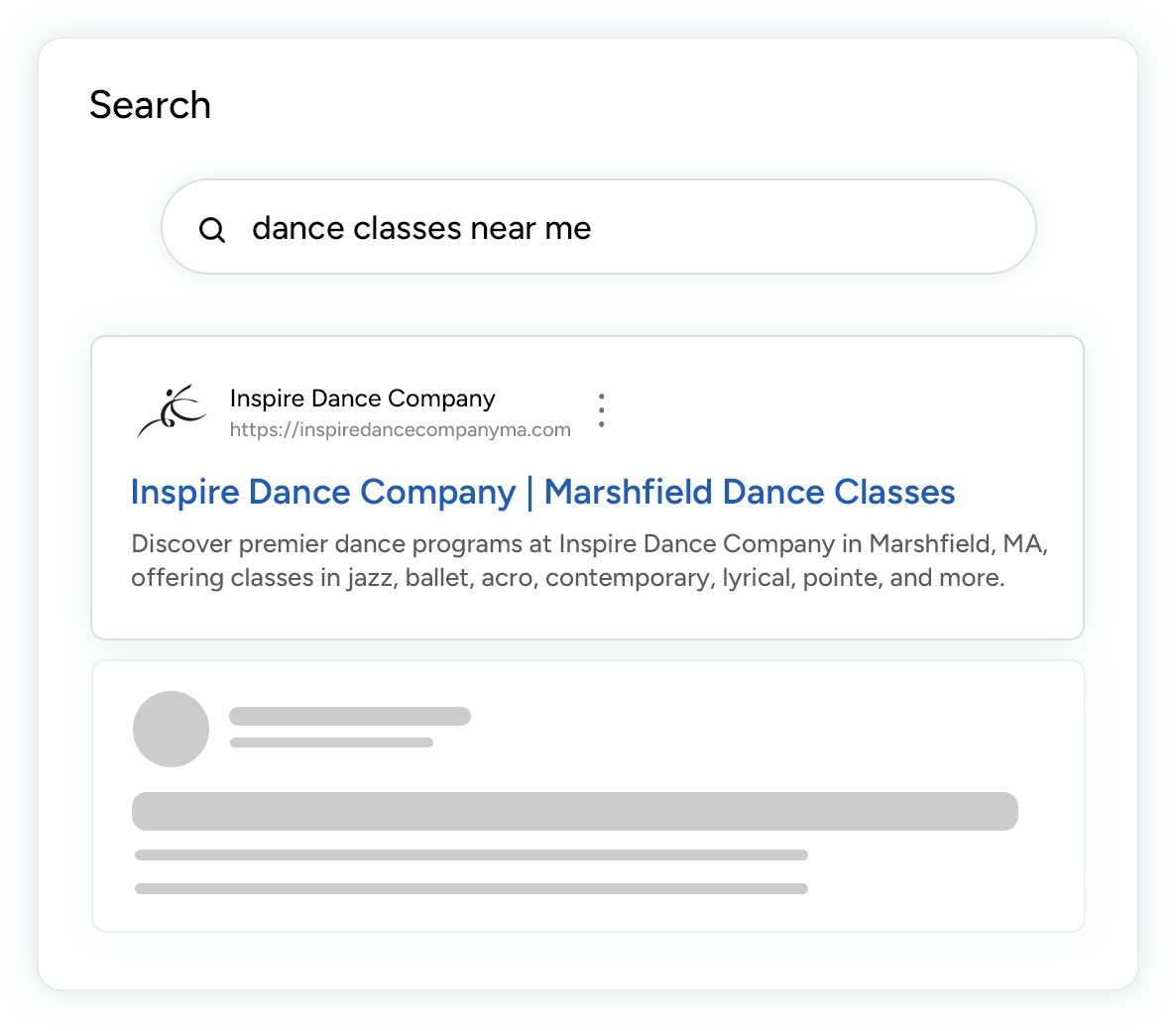Click the Inspire Dance Company dancer logo
The image size is (1176, 1031).
point(172,411)
